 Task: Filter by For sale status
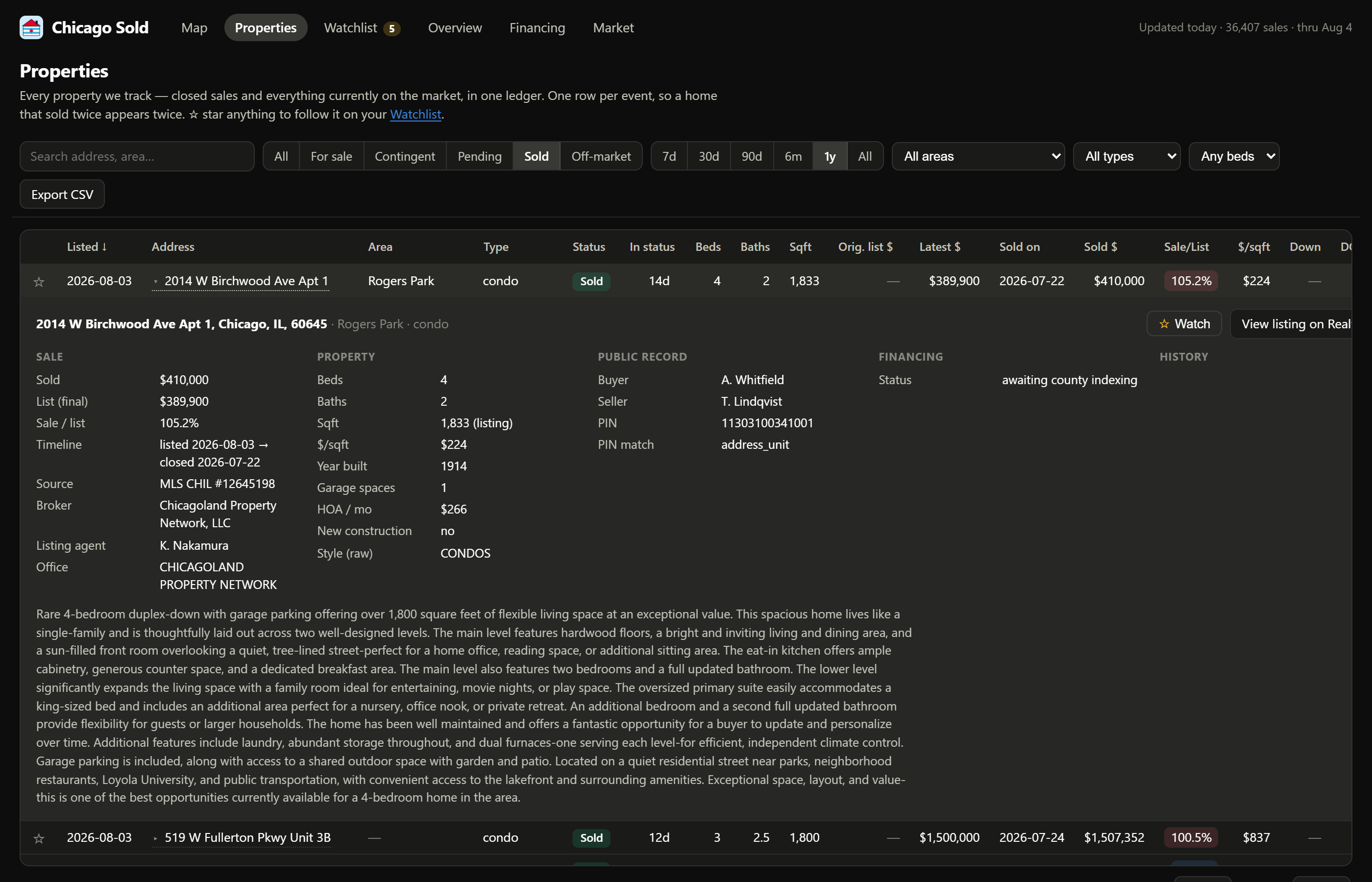332,156
